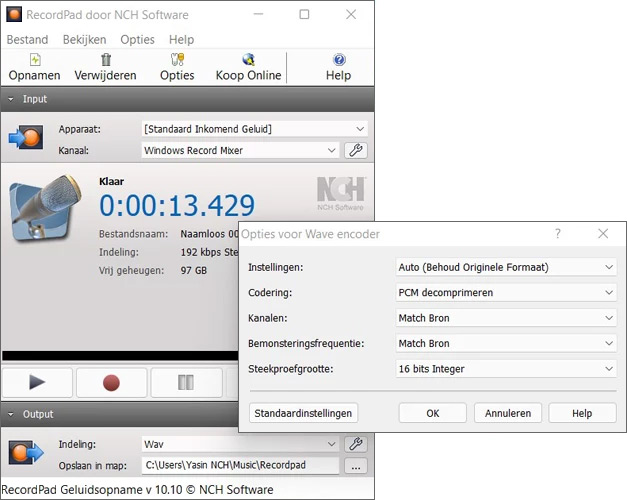Open the Bestand menu
The height and width of the screenshot is (500, 627).
point(27,40)
